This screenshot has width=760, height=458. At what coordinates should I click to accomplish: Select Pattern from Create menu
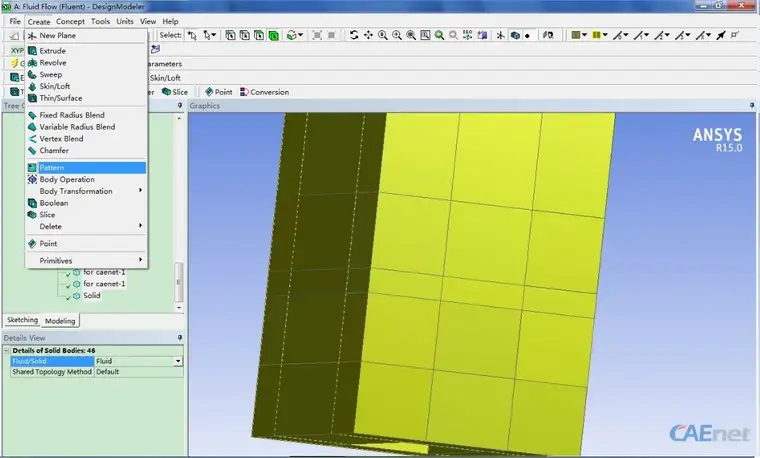(x=86, y=168)
